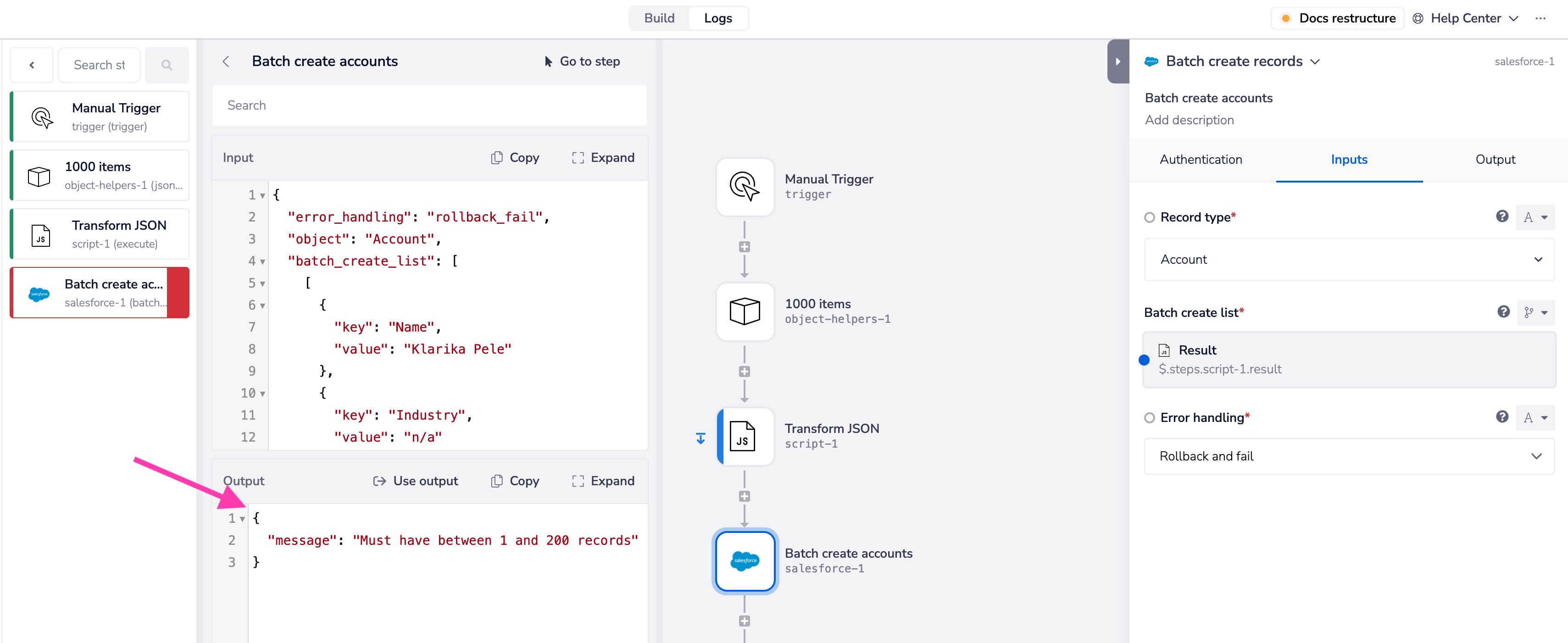Toggle the Error handling radio circle
The height and width of the screenshot is (643, 1568).
click(1149, 417)
